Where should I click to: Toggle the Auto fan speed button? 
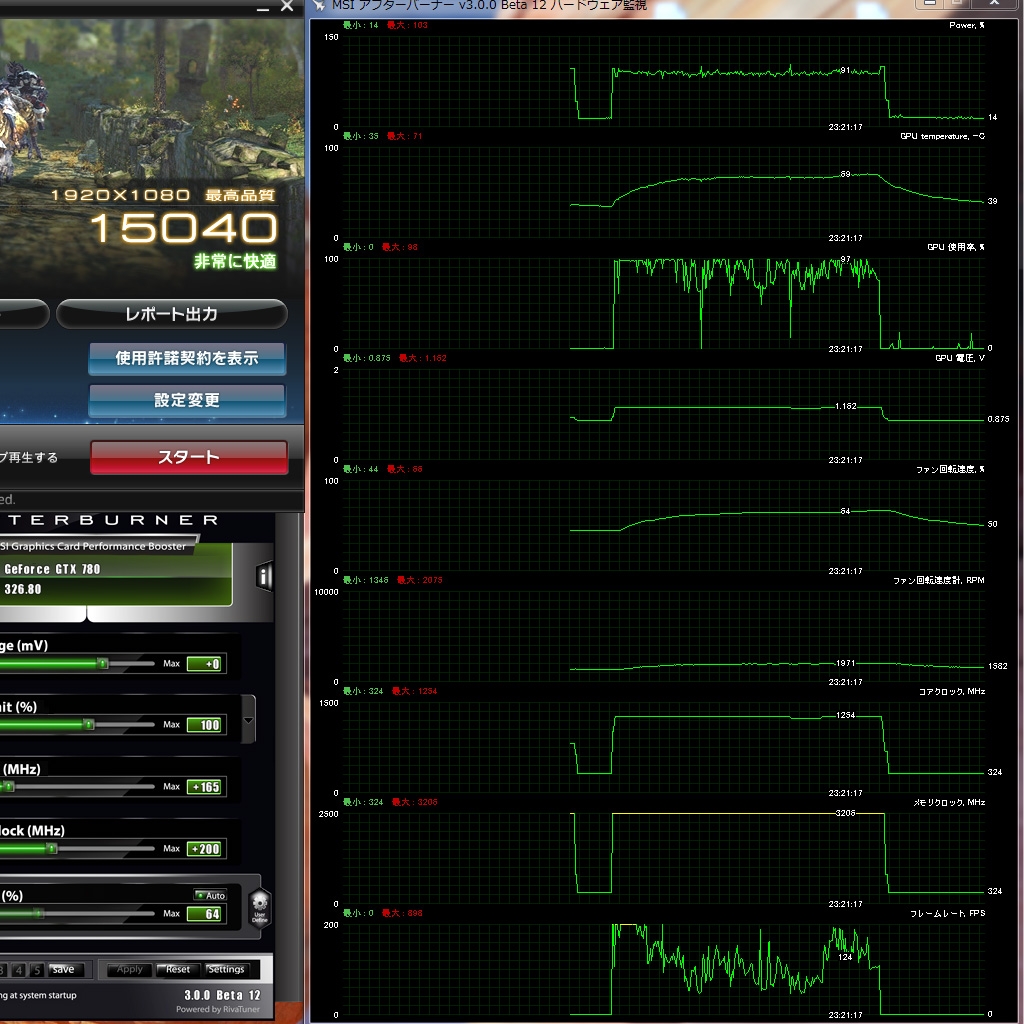click(210, 895)
